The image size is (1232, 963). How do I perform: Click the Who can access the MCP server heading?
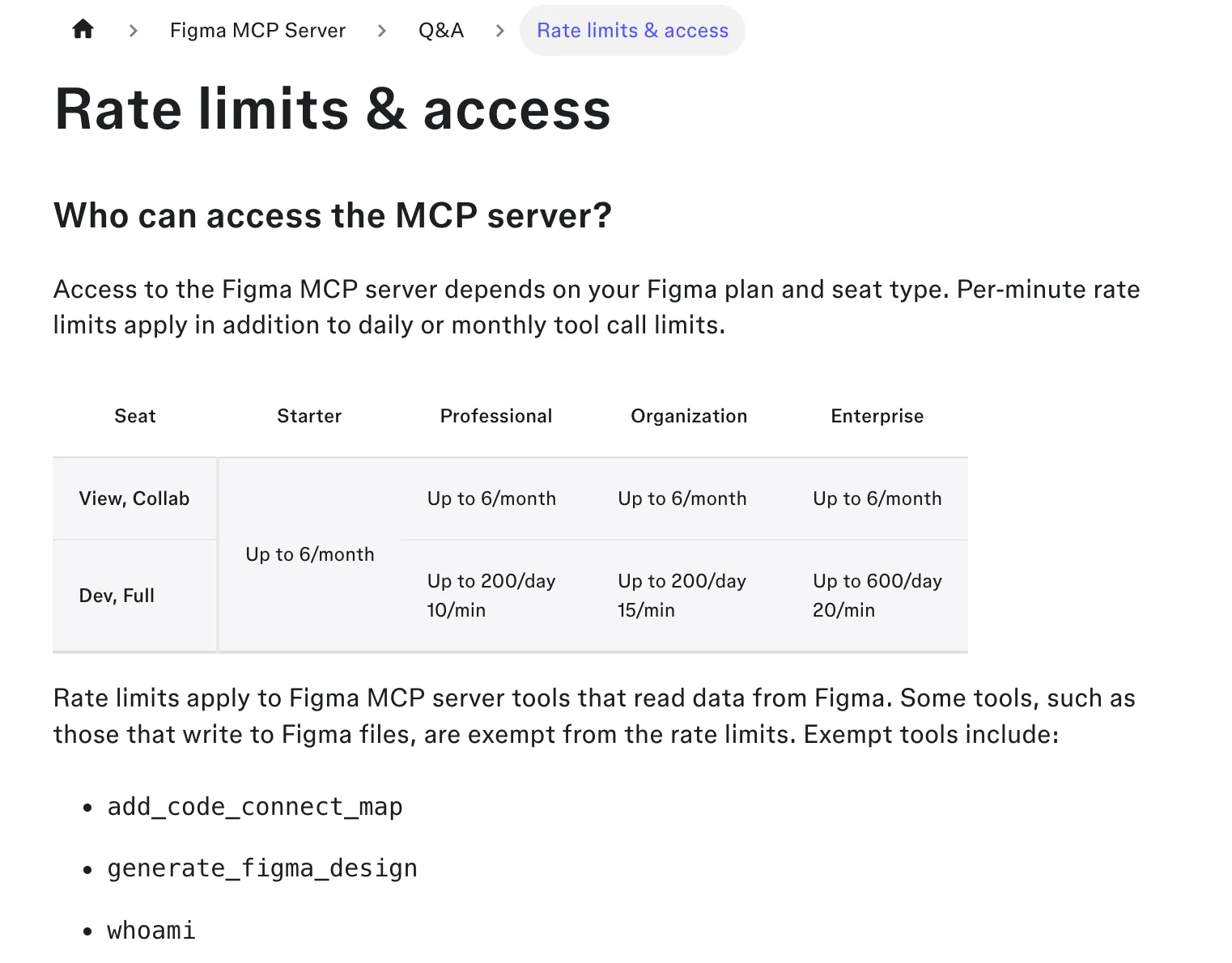click(x=333, y=215)
